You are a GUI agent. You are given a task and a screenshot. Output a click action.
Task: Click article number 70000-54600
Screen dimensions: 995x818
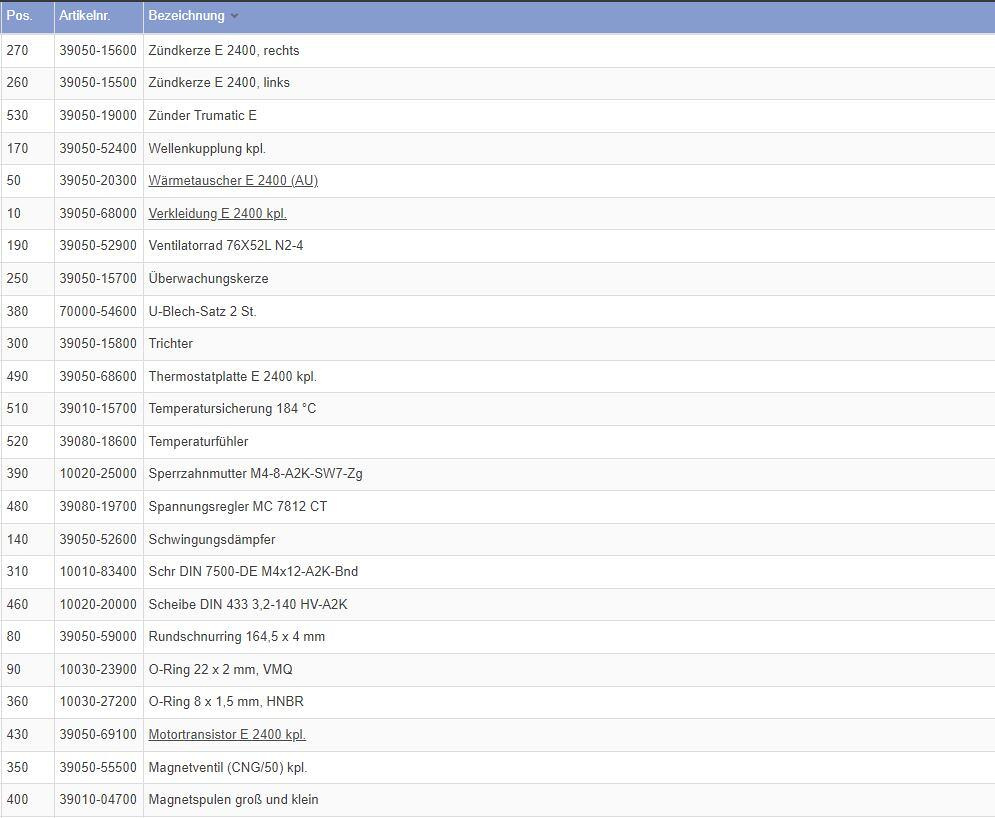point(98,312)
